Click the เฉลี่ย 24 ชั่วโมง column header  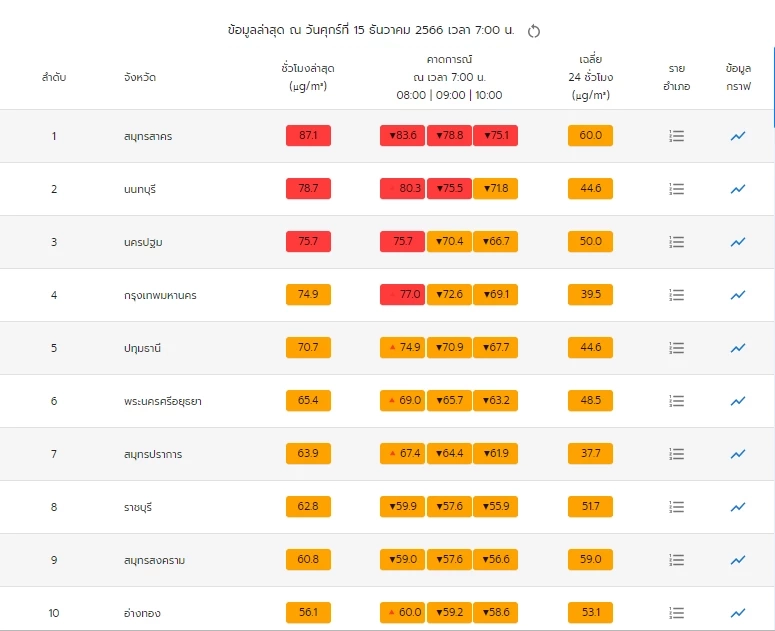[590, 77]
